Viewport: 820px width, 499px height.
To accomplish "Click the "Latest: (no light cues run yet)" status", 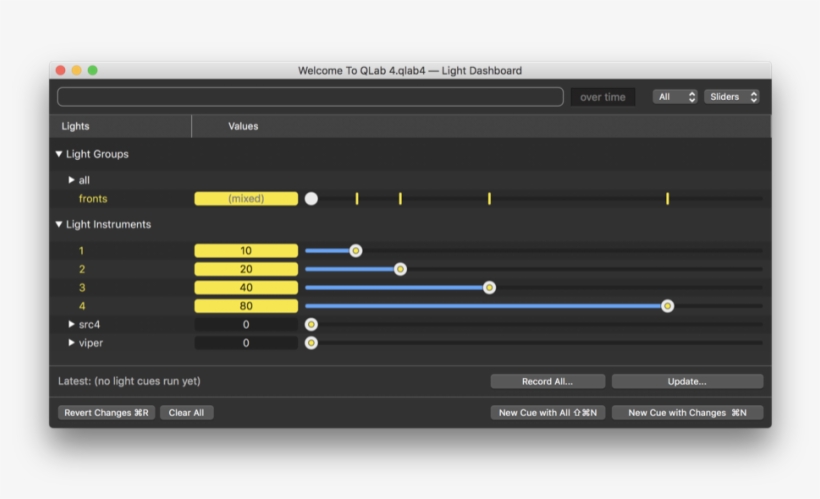I will coord(129,381).
